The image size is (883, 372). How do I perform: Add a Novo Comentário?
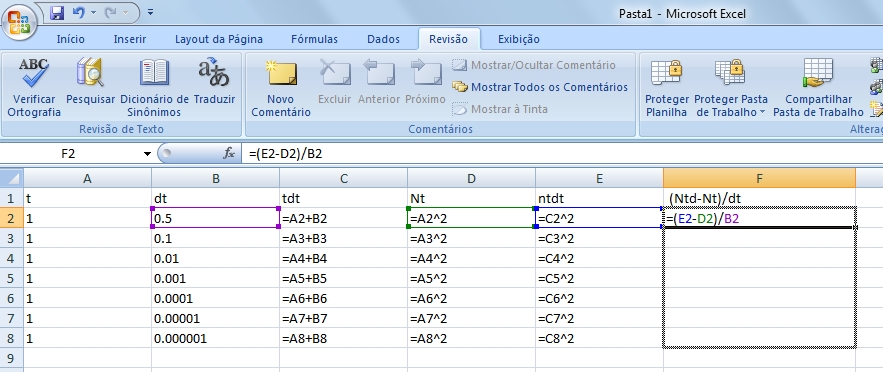click(x=281, y=87)
